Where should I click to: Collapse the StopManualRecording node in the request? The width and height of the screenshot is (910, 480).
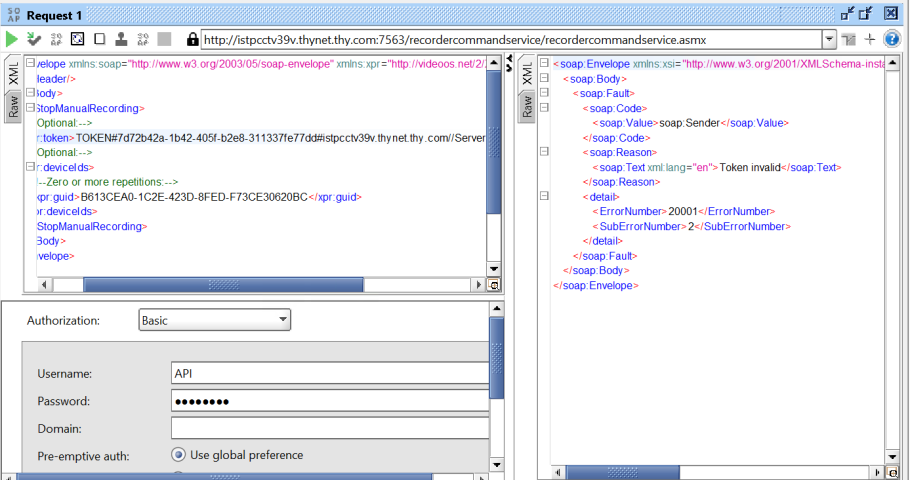pyautogui.click(x=29, y=108)
